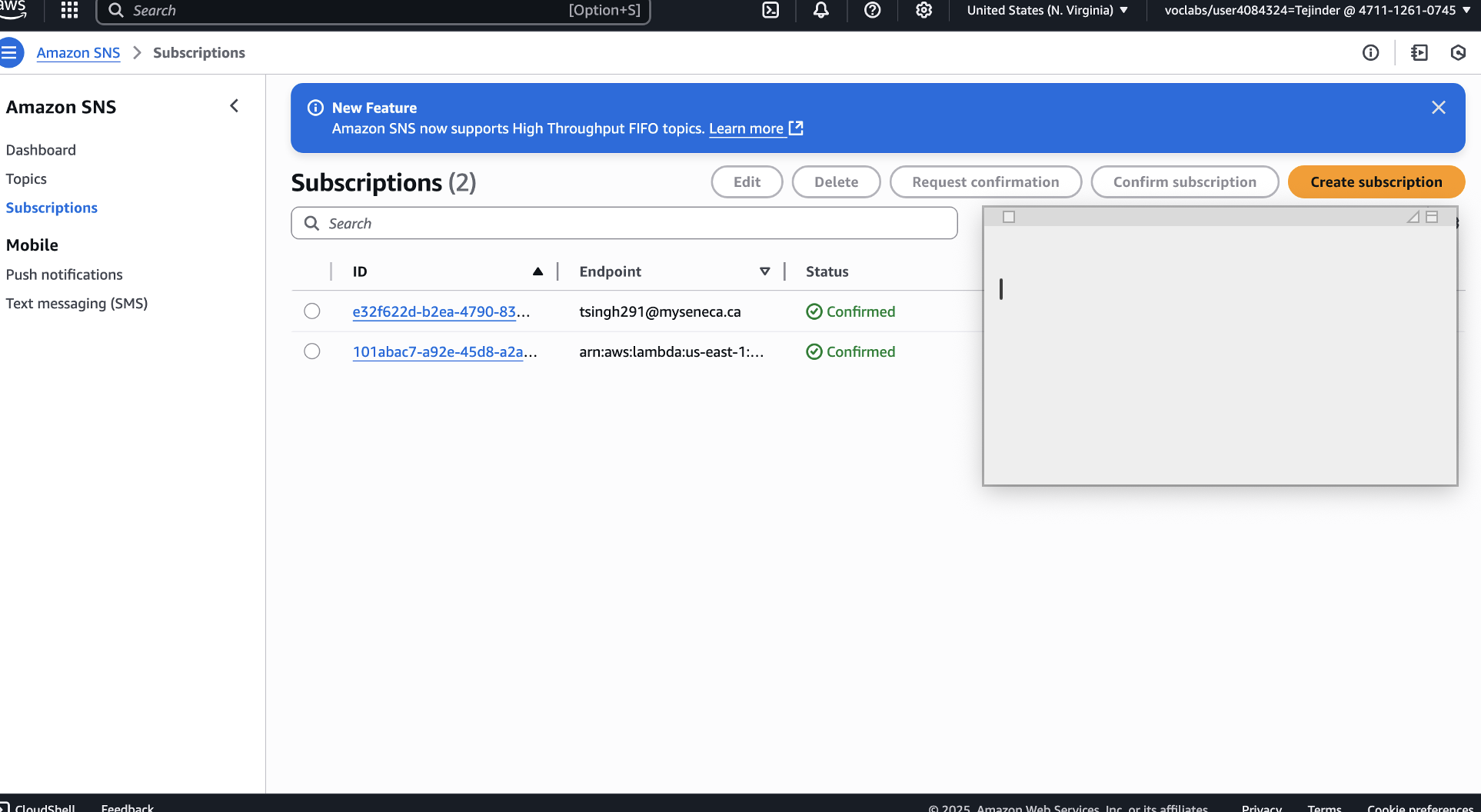Click the info icon in the New Feature banner

pos(315,108)
